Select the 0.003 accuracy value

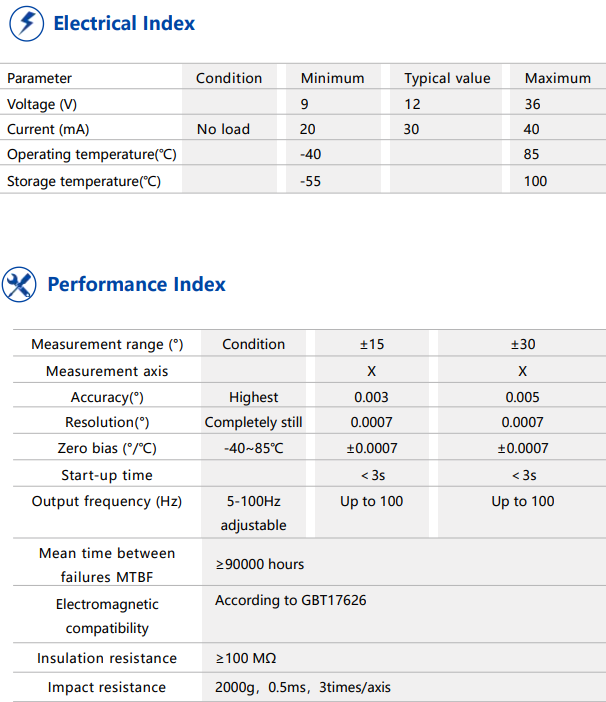tap(371, 397)
